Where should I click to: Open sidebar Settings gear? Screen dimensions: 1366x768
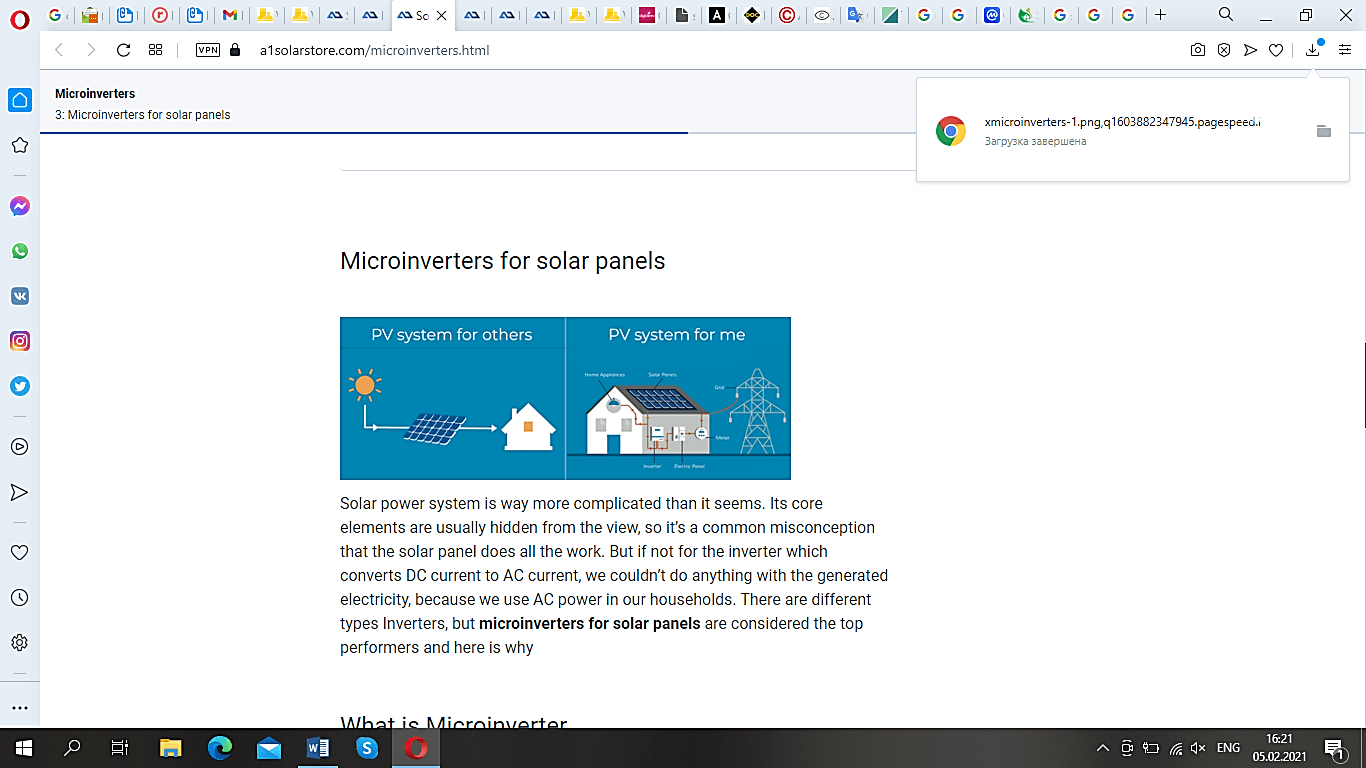click(x=19, y=642)
